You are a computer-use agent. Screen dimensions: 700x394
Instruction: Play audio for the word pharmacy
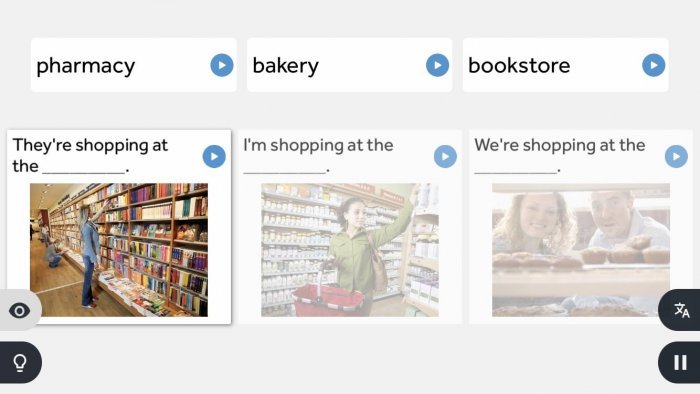222,65
